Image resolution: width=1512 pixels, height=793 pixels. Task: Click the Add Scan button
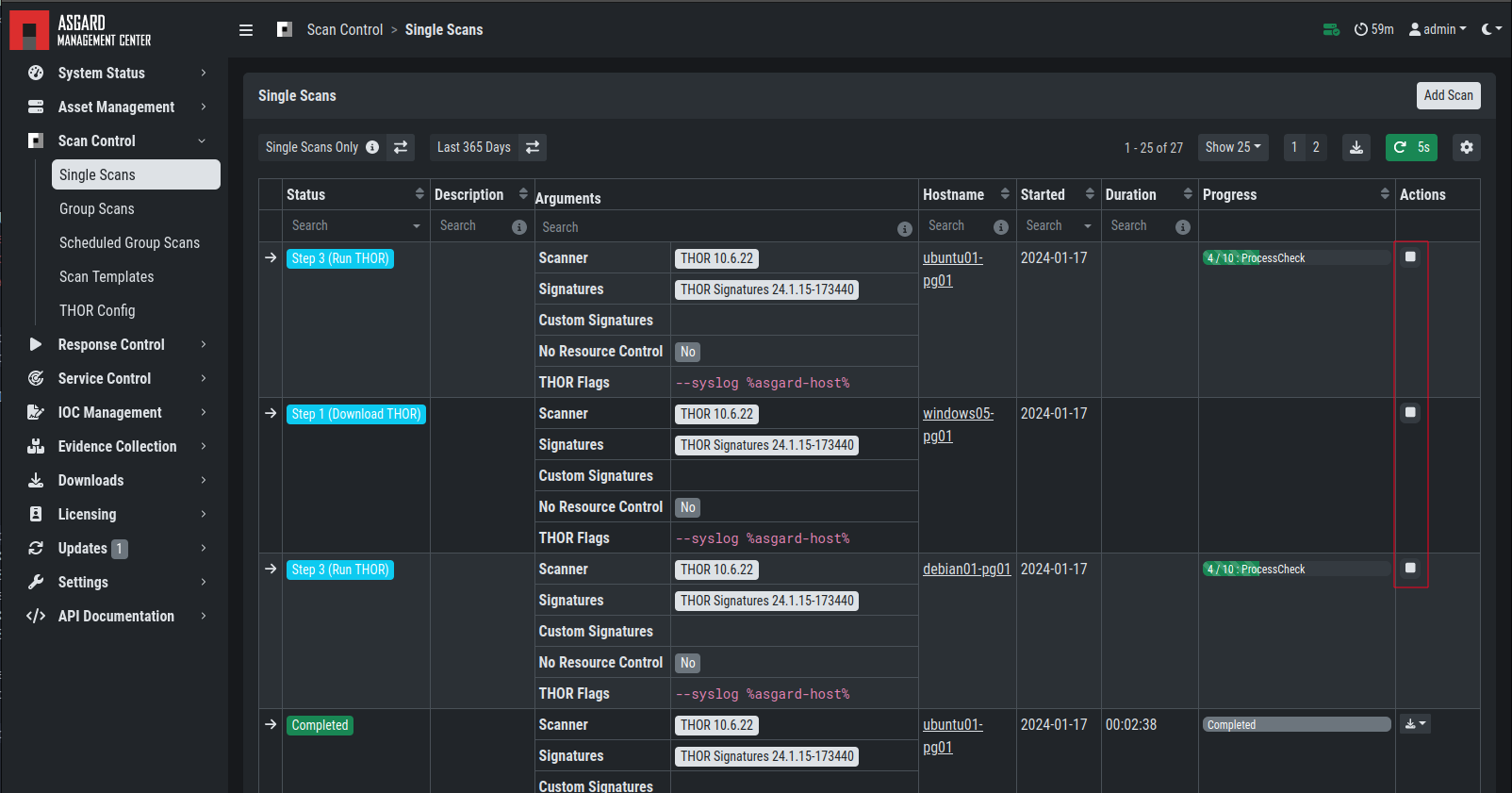[1448, 95]
